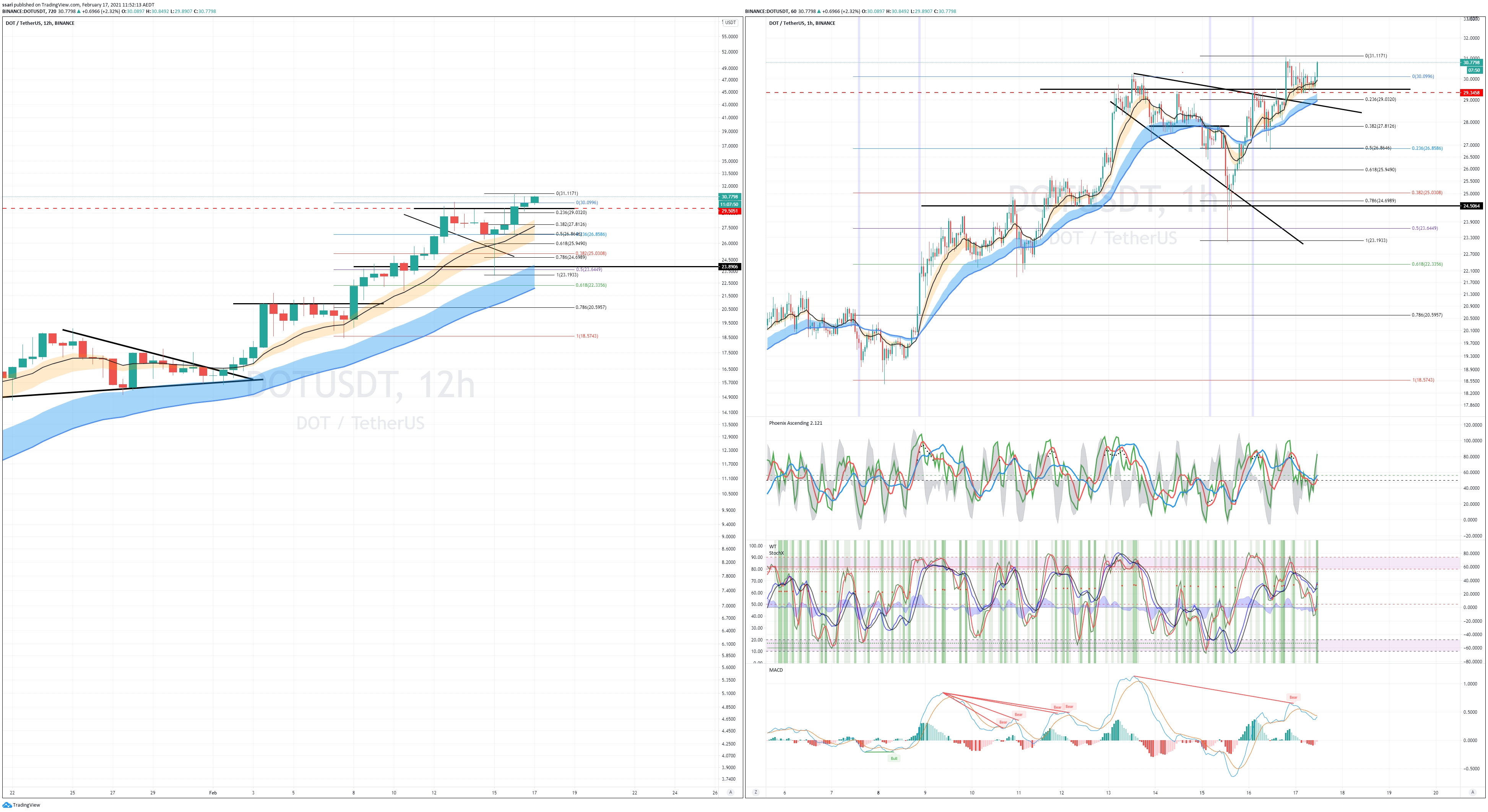Click the 11:07:50 countdown label on 12h chart
The image size is (1488, 812).
pos(729,205)
